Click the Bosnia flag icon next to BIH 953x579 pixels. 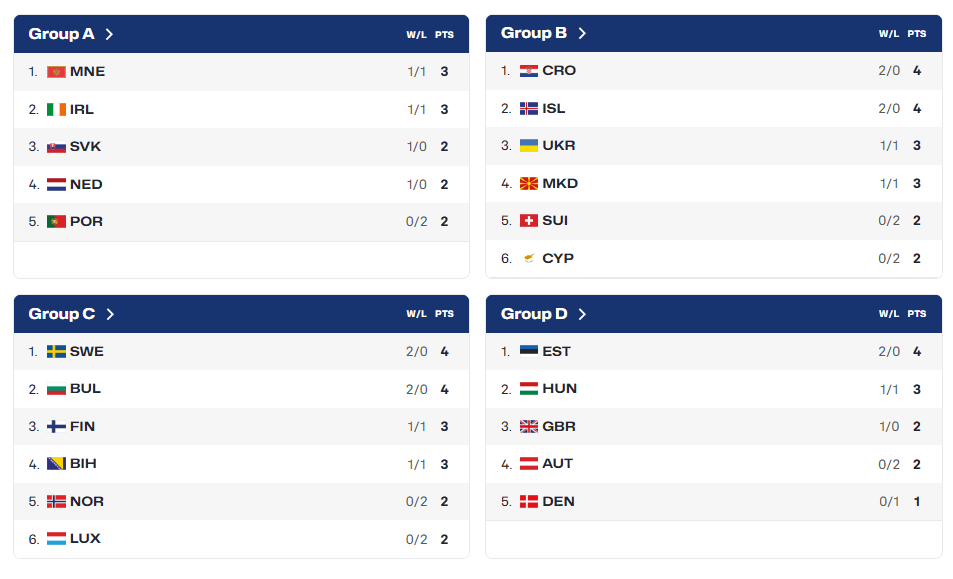(56, 464)
